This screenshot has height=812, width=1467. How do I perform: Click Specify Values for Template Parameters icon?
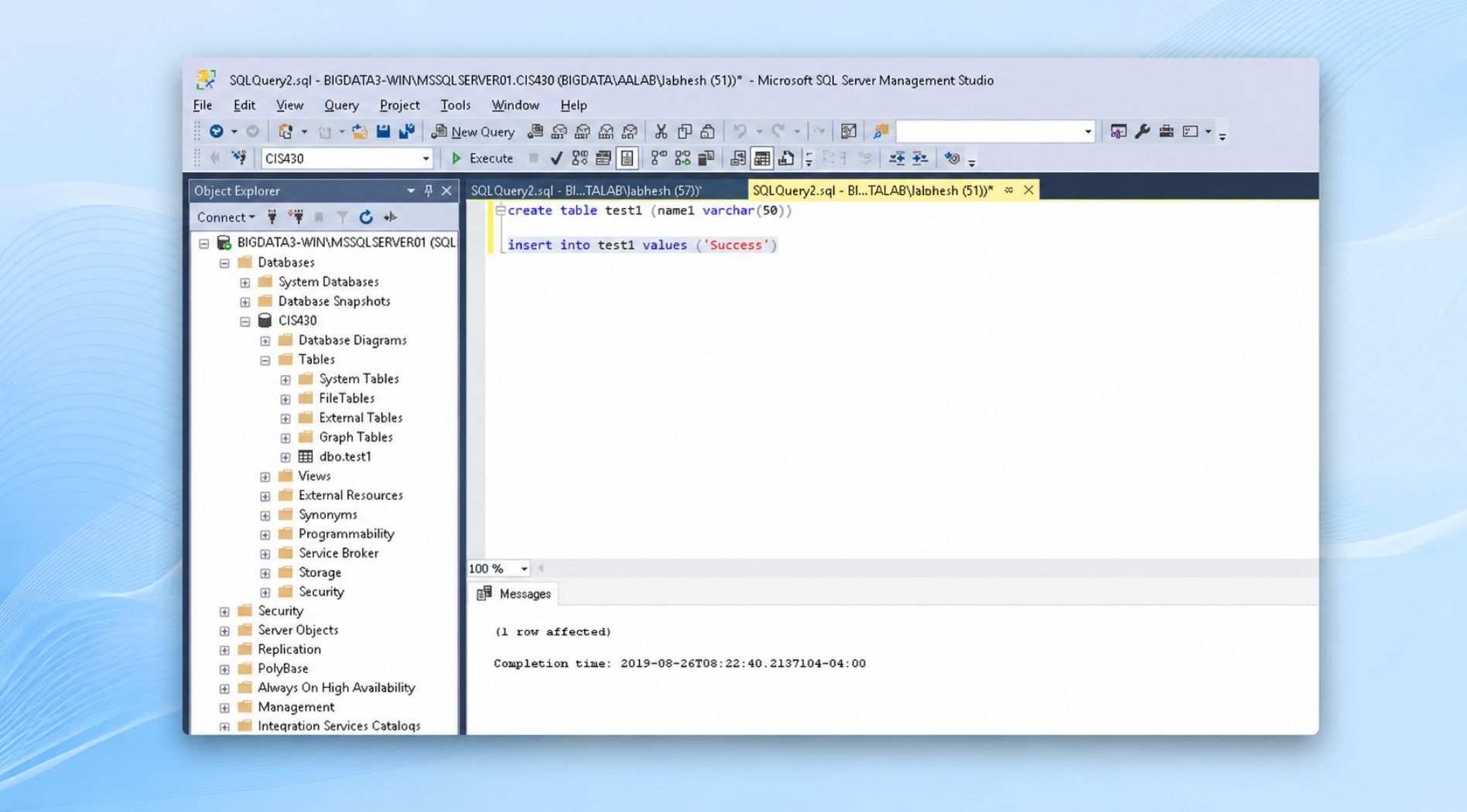point(952,159)
